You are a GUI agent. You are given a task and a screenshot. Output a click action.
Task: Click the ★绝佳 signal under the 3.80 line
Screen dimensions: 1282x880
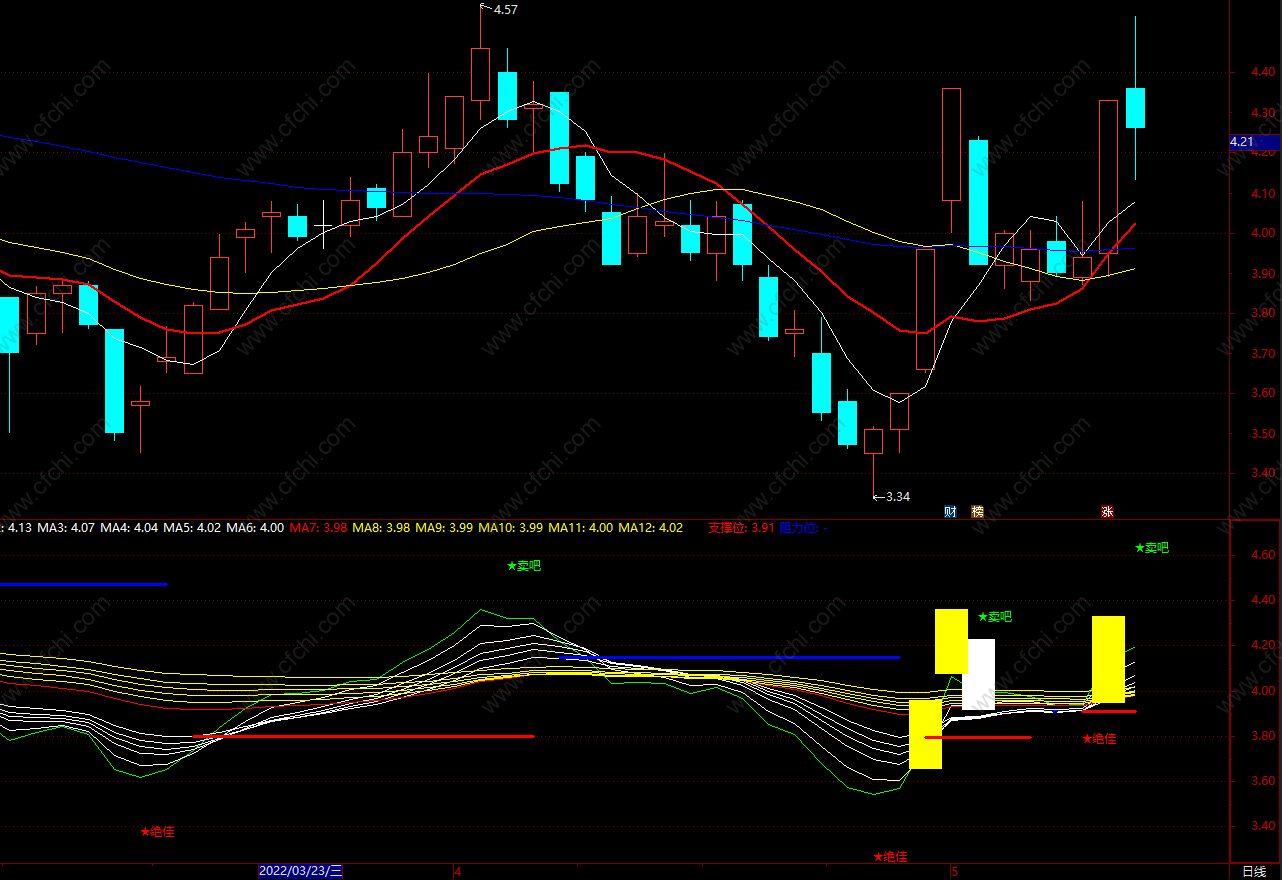coord(1100,739)
